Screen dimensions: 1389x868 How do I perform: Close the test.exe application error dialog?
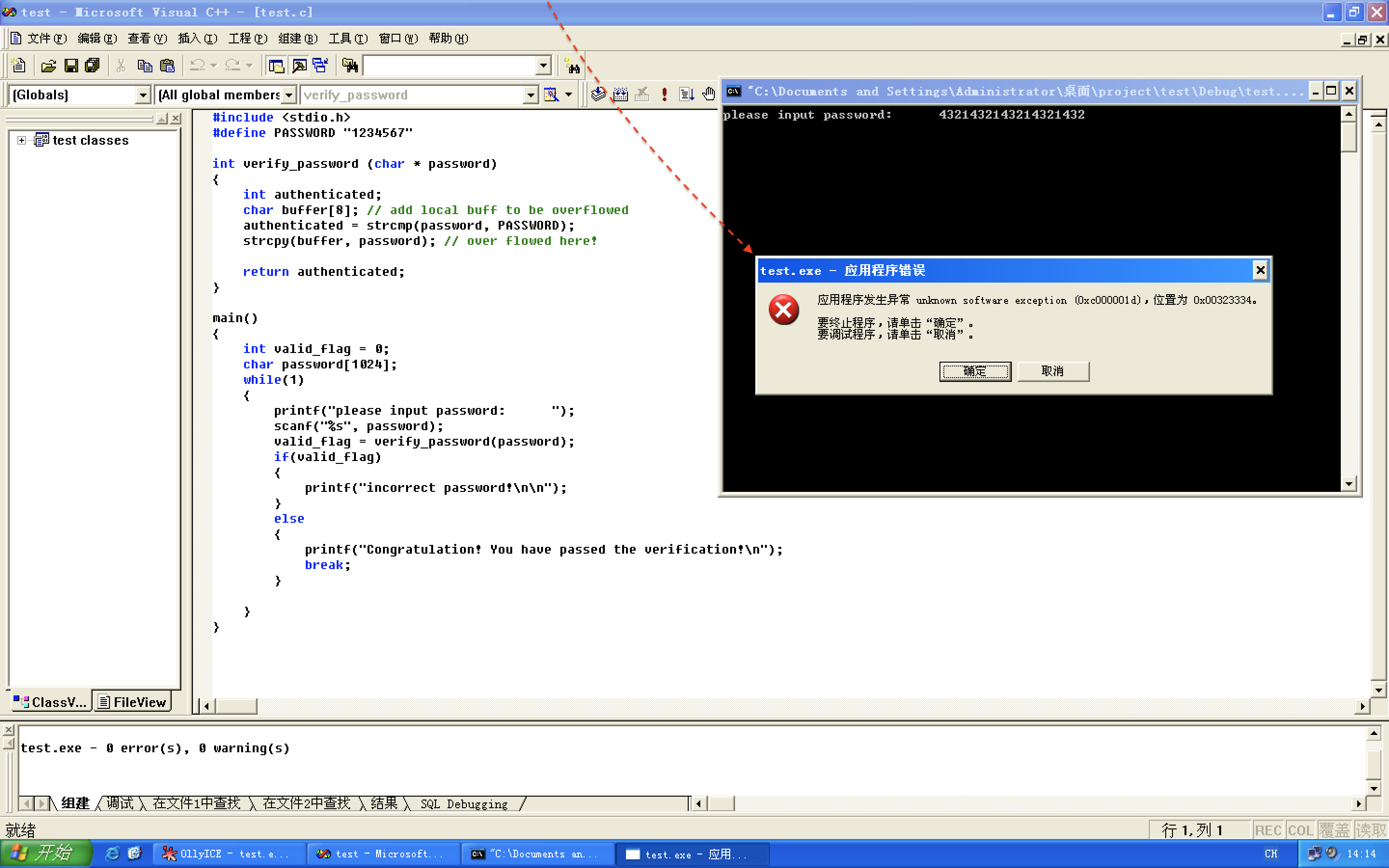click(1260, 270)
